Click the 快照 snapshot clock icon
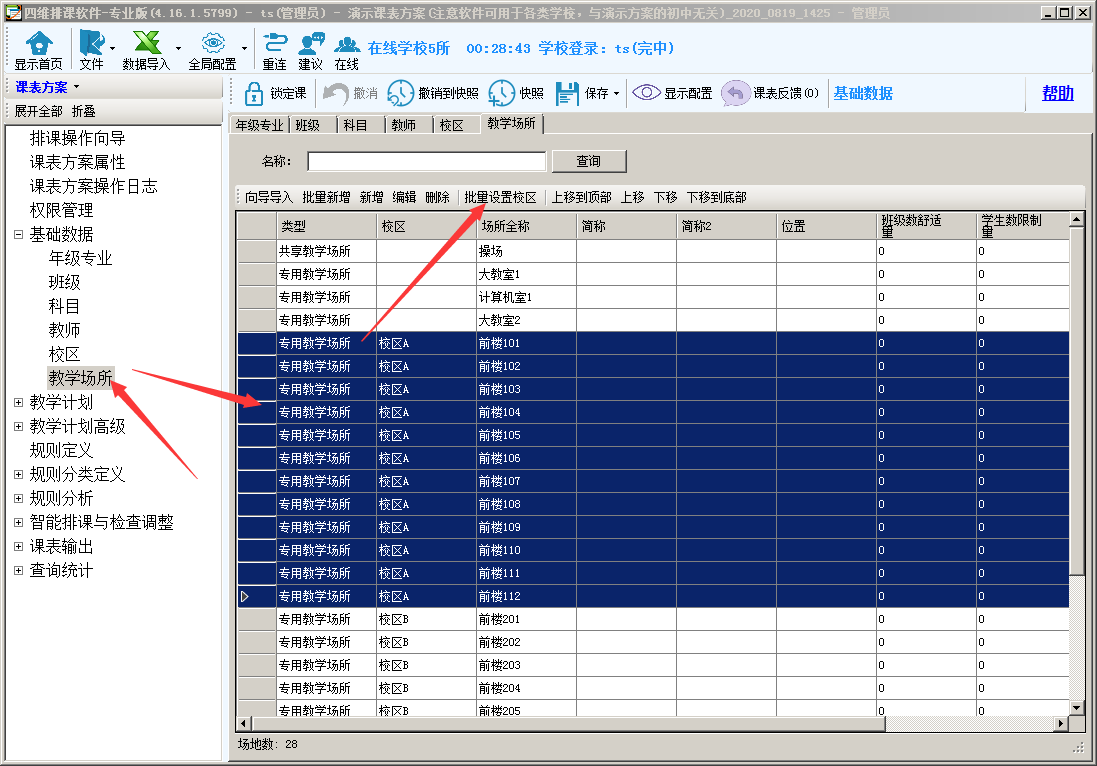This screenshot has height=766, width=1097. pyautogui.click(x=502, y=93)
